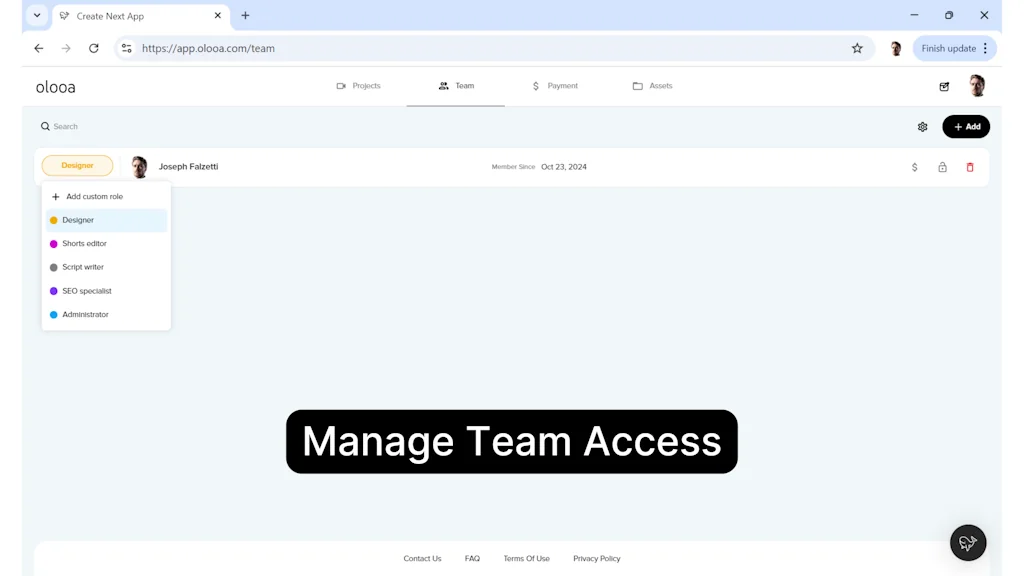Pick Script writer from role list

coord(83,268)
